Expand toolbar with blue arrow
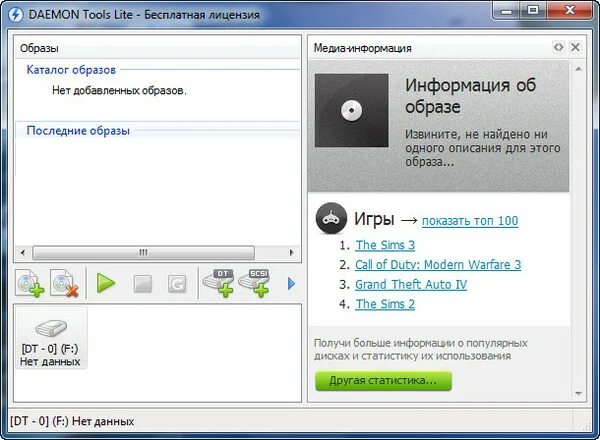This screenshot has width=600, height=440. click(291, 284)
